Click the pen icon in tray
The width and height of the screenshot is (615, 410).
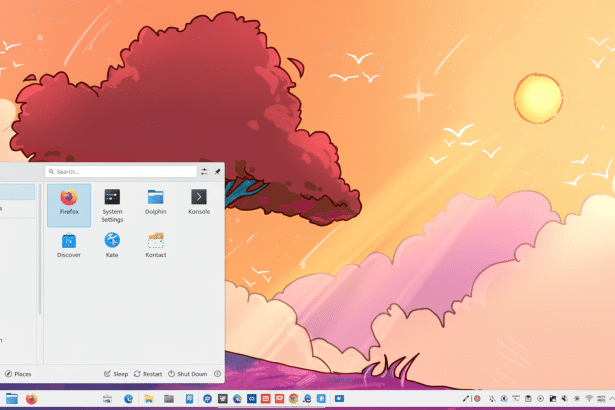(466, 399)
